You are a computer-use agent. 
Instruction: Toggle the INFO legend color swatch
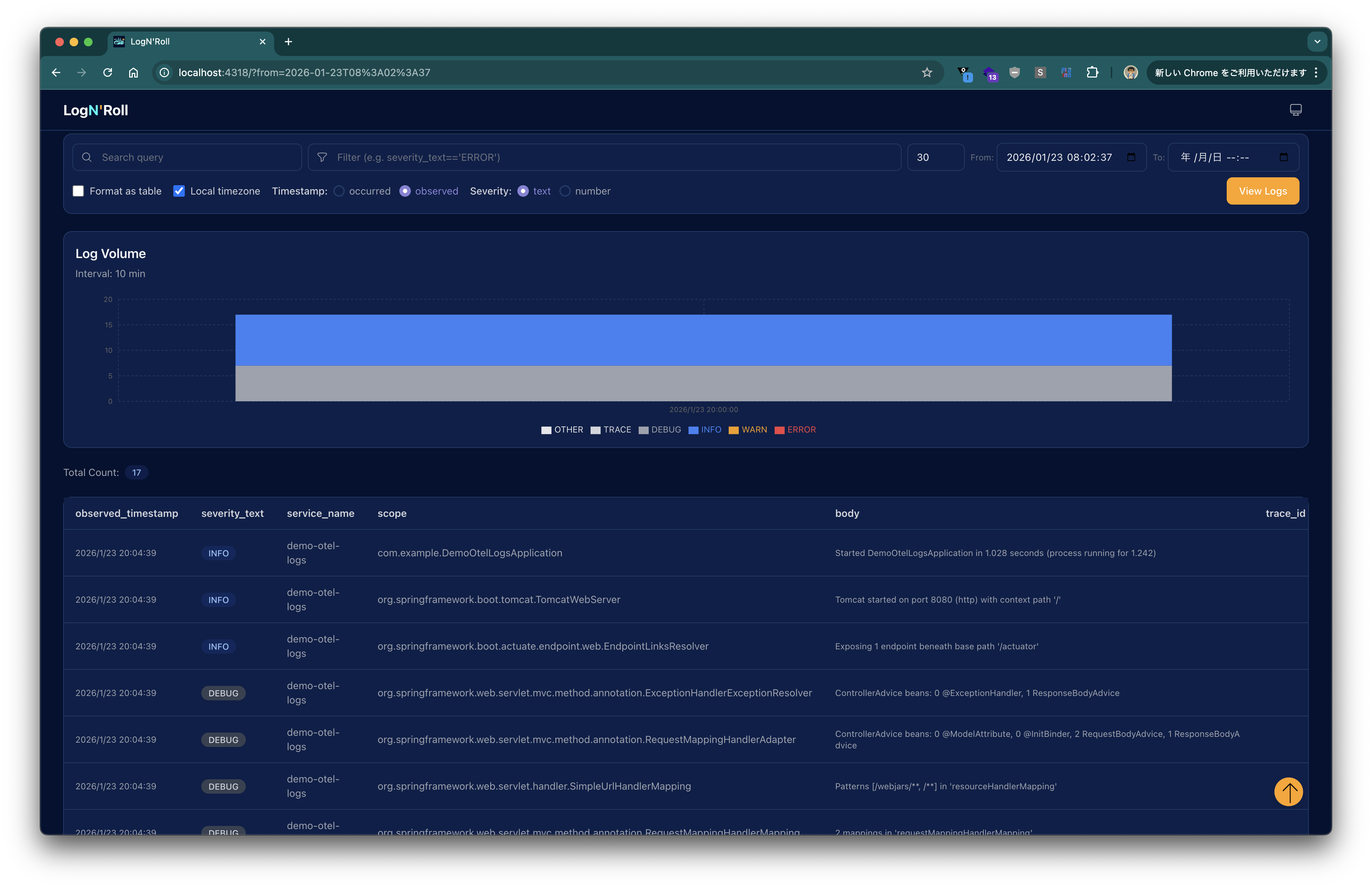(693, 430)
